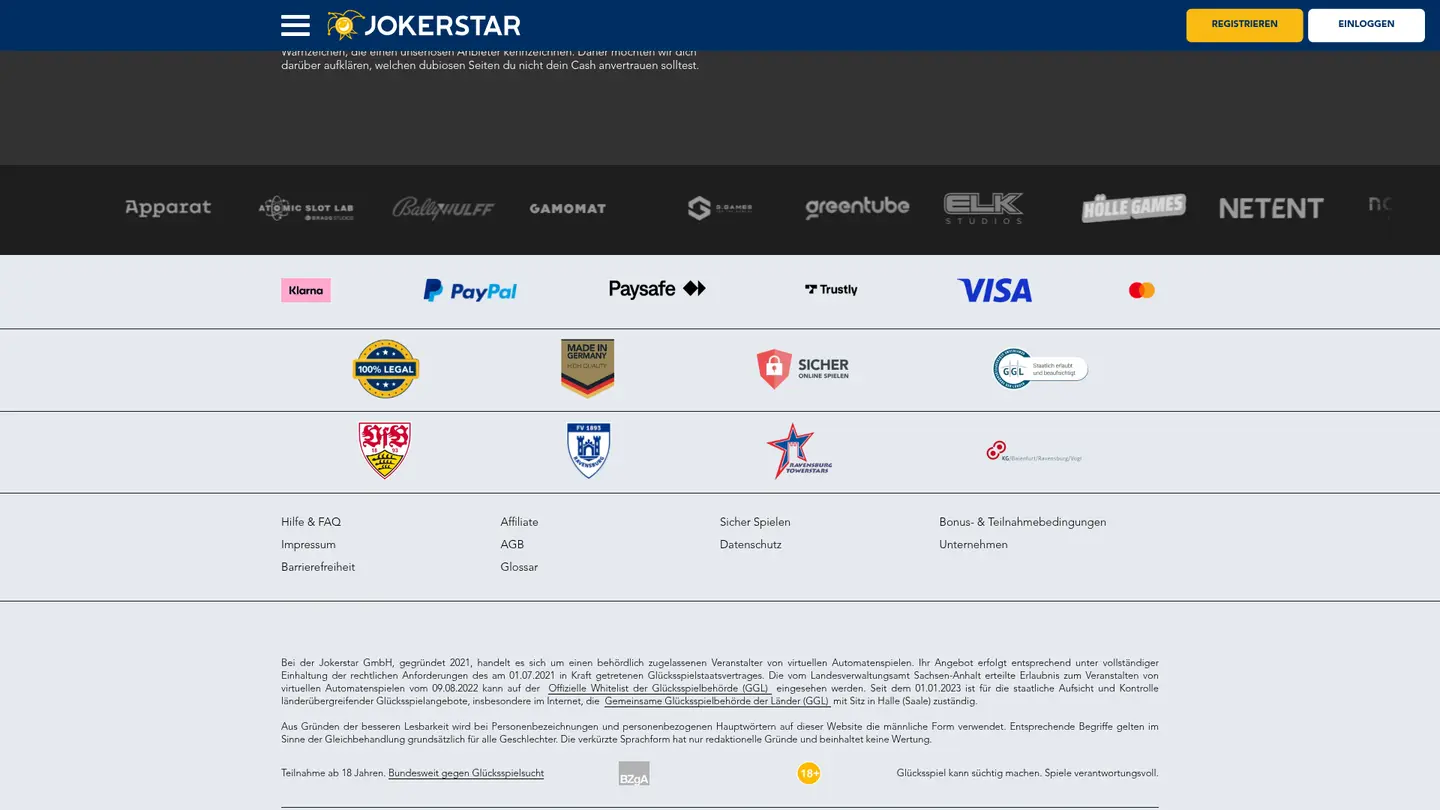Click the 18+ age badge

(x=809, y=773)
